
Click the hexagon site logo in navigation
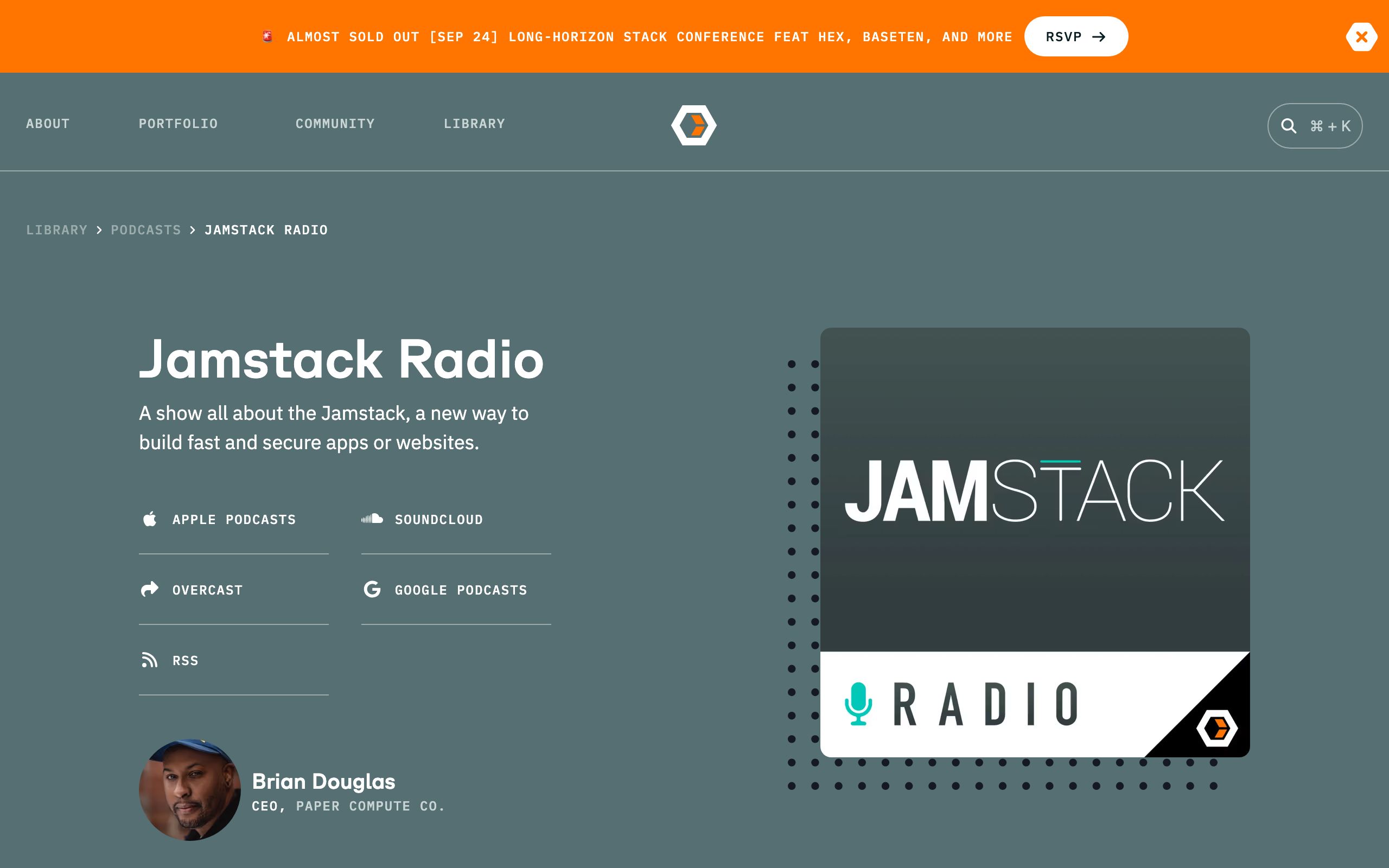pyautogui.click(x=694, y=125)
